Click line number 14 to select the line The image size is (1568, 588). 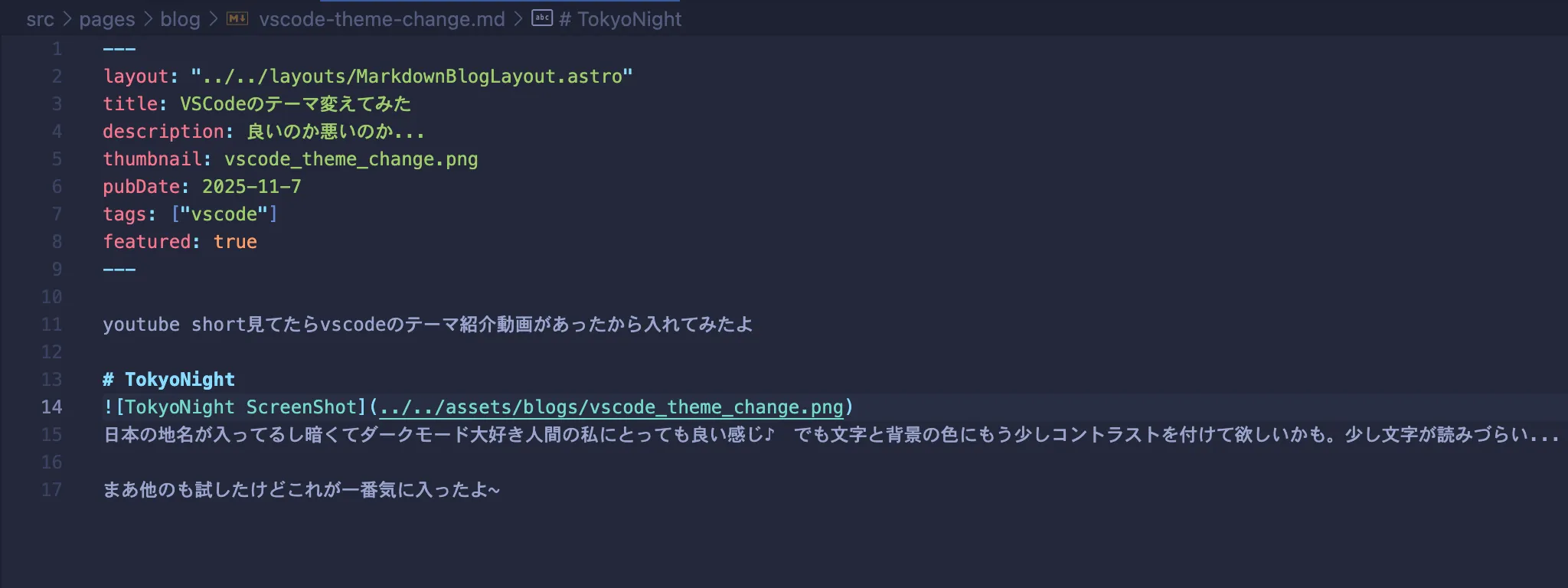pyautogui.click(x=52, y=407)
